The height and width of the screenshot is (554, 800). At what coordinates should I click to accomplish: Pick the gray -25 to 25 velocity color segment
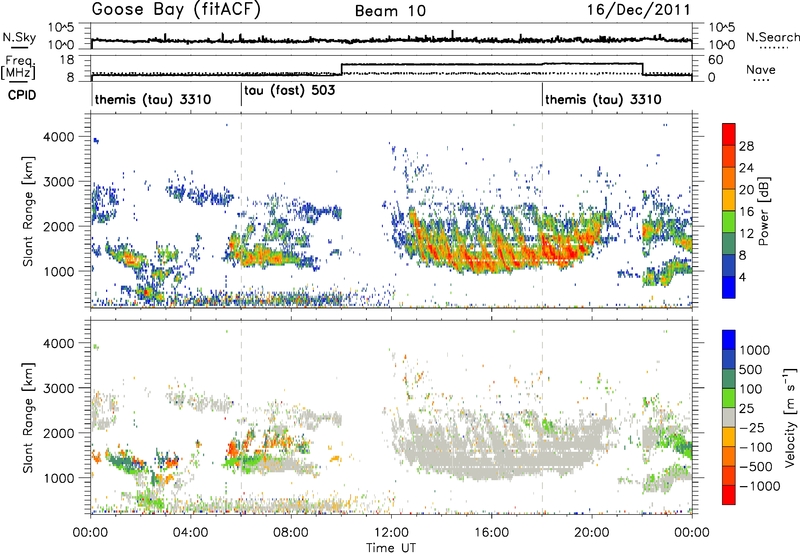729,418
